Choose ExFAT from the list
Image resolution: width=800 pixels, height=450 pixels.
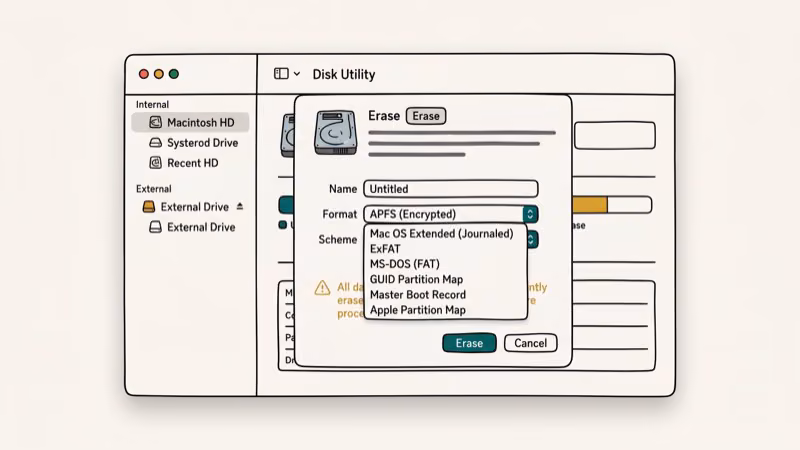point(385,249)
